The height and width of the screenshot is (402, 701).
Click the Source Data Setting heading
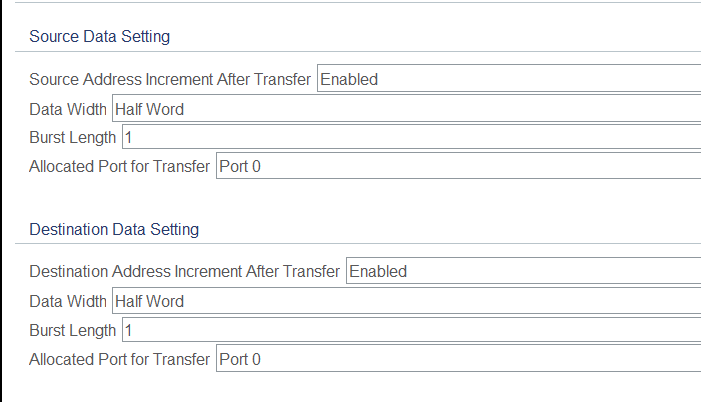(x=99, y=37)
